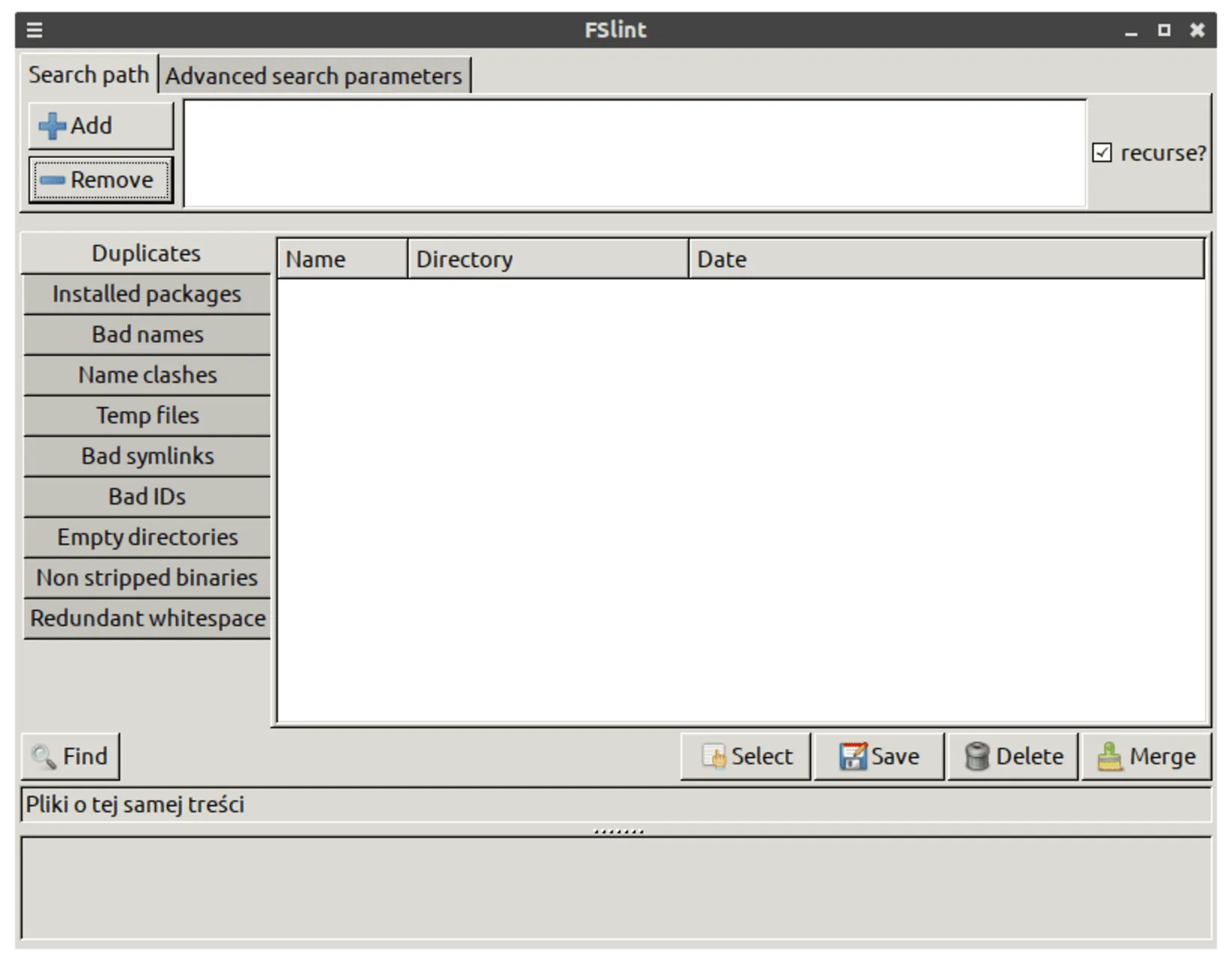Click the Save floppy disk icon
The image size is (1232, 964).
[853, 756]
